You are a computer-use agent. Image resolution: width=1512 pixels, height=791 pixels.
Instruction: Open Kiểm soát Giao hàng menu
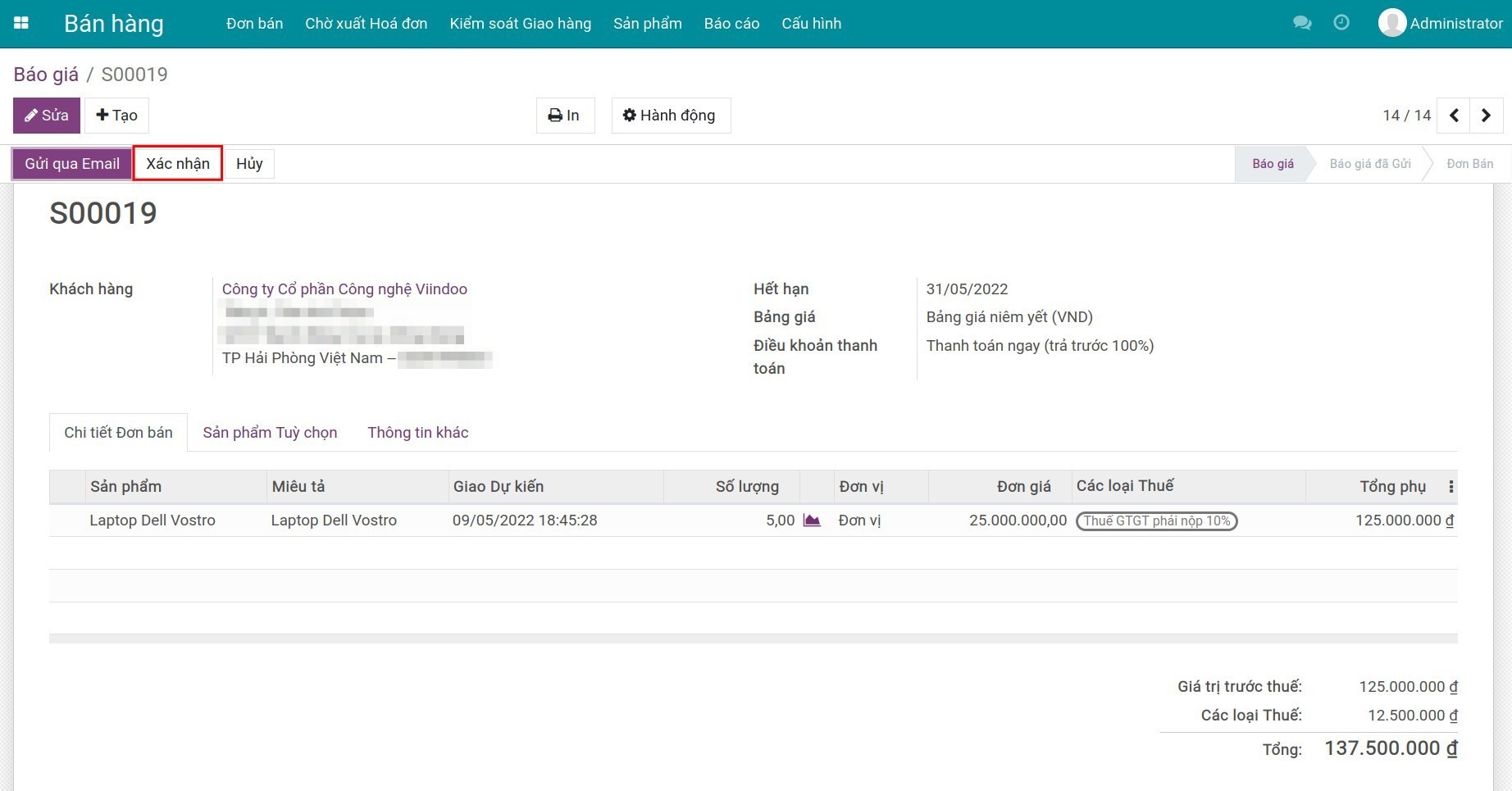(x=521, y=24)
